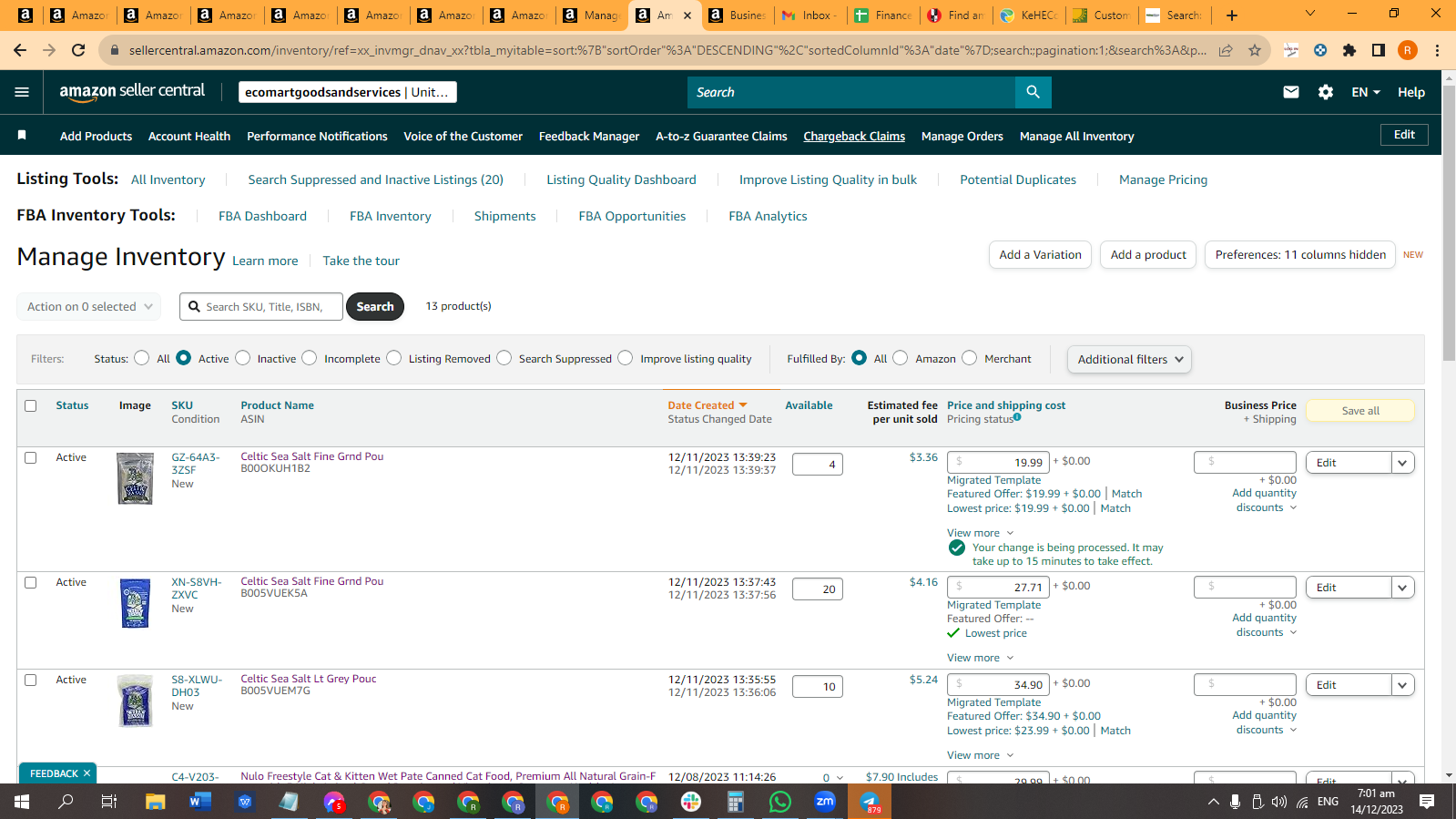Check the row checkbox for SKU XN-S8VH-ZXVC
The width and height of the screenshot is (1456, 819).
tap(31, 582)
